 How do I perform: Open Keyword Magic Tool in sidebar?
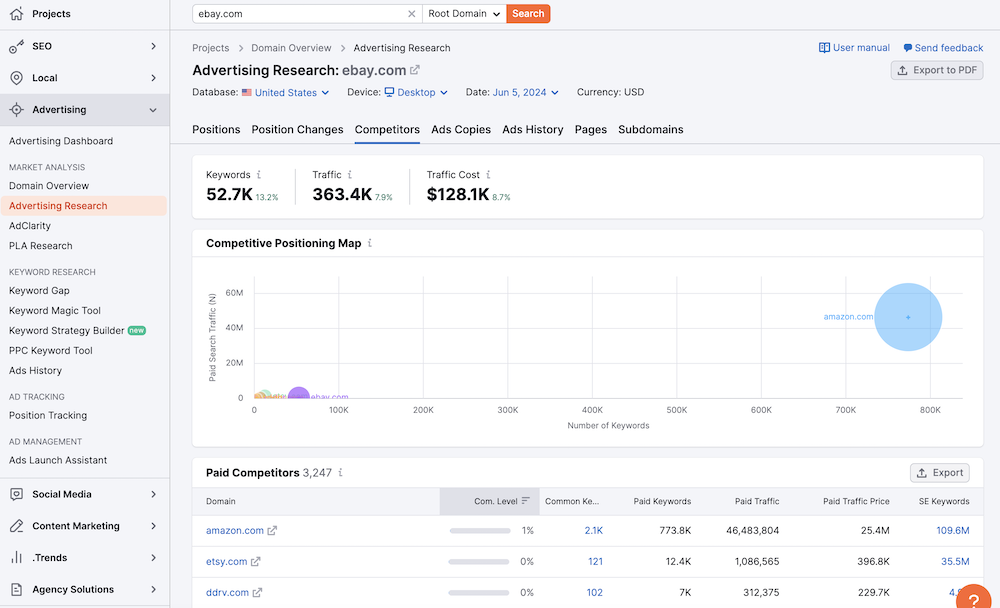[x=55, y=311]
